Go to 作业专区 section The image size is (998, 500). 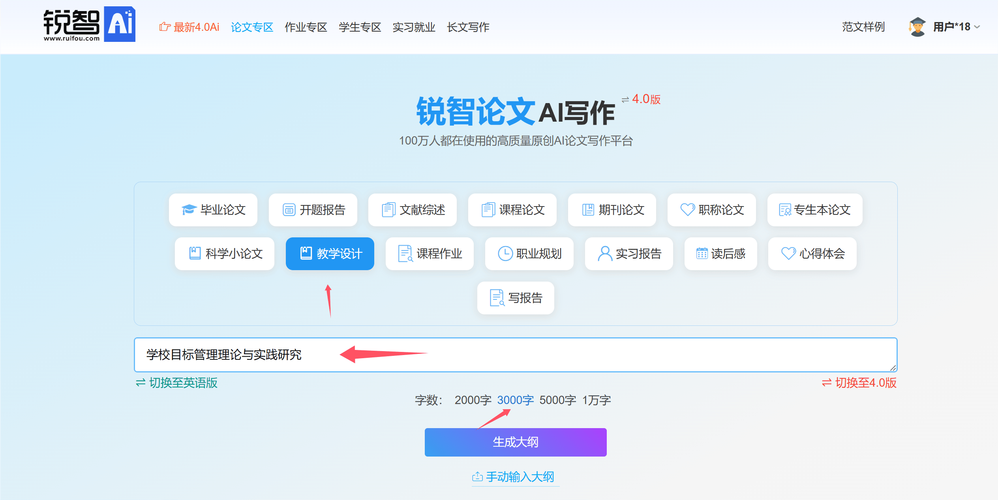click(x=306, y=27)
